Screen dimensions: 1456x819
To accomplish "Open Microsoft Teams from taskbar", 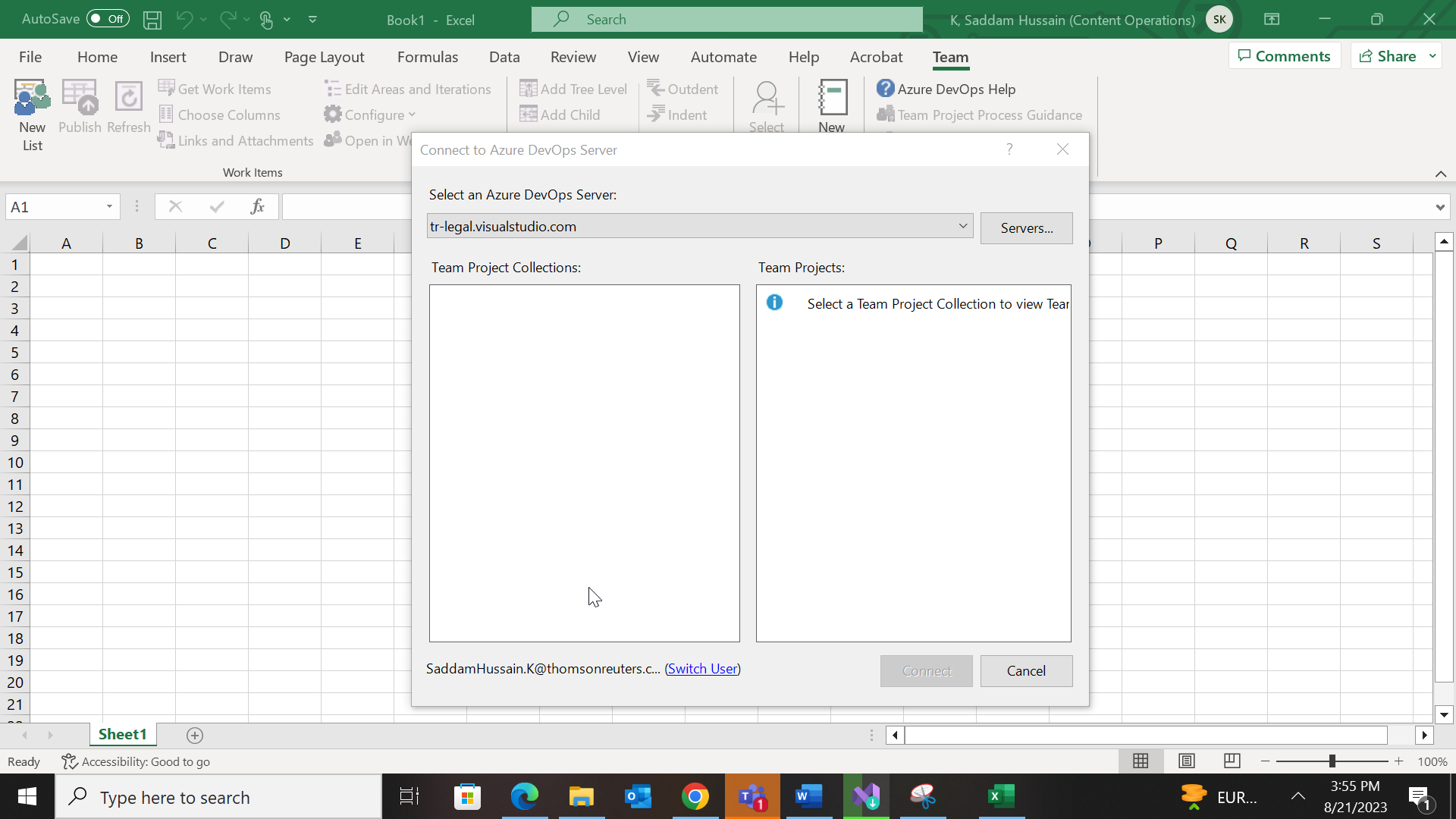I will 752,797.
